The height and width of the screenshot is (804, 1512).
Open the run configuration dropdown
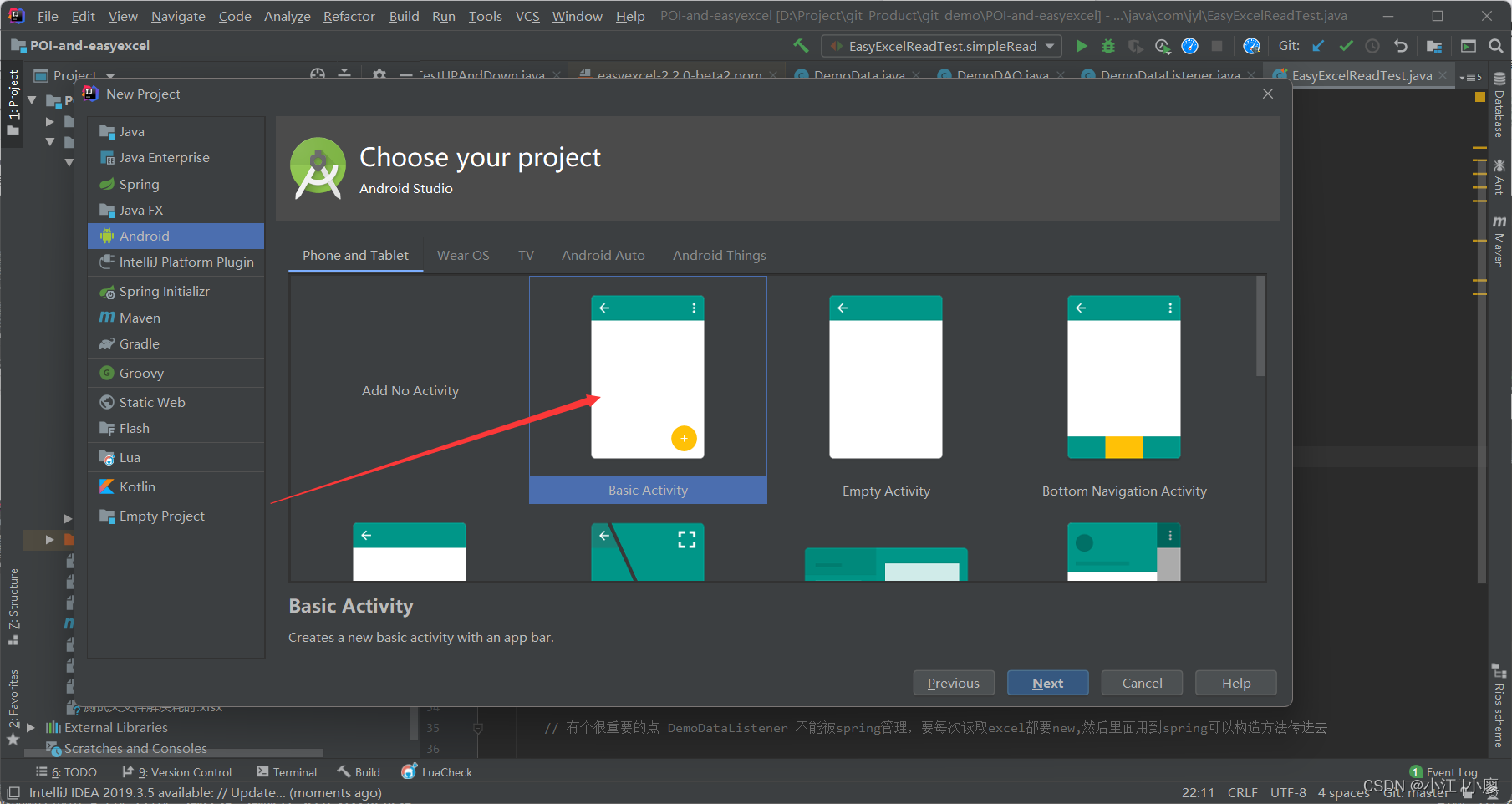point(942,46)
